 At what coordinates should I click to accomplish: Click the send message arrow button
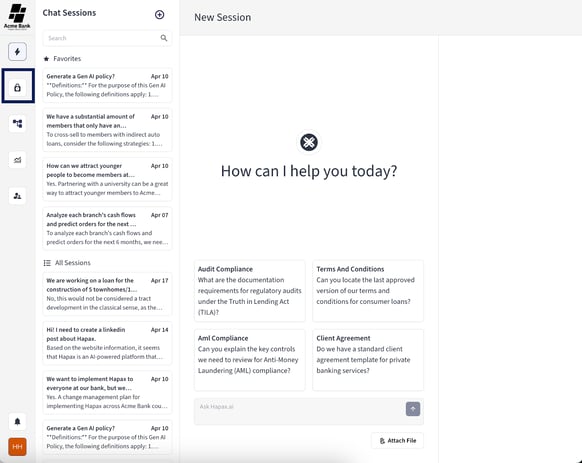click(413, 409)
